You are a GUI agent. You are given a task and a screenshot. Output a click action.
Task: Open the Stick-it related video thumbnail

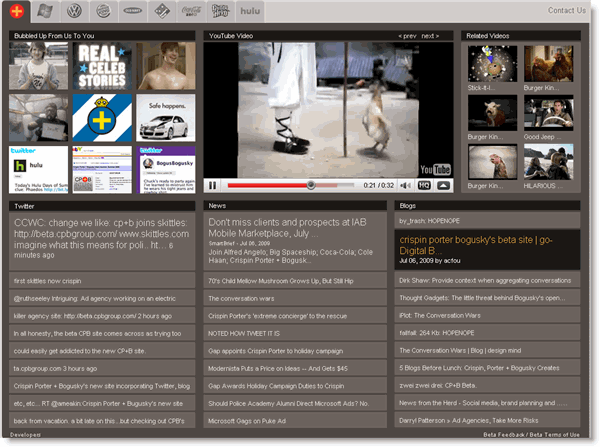[492, 64]
